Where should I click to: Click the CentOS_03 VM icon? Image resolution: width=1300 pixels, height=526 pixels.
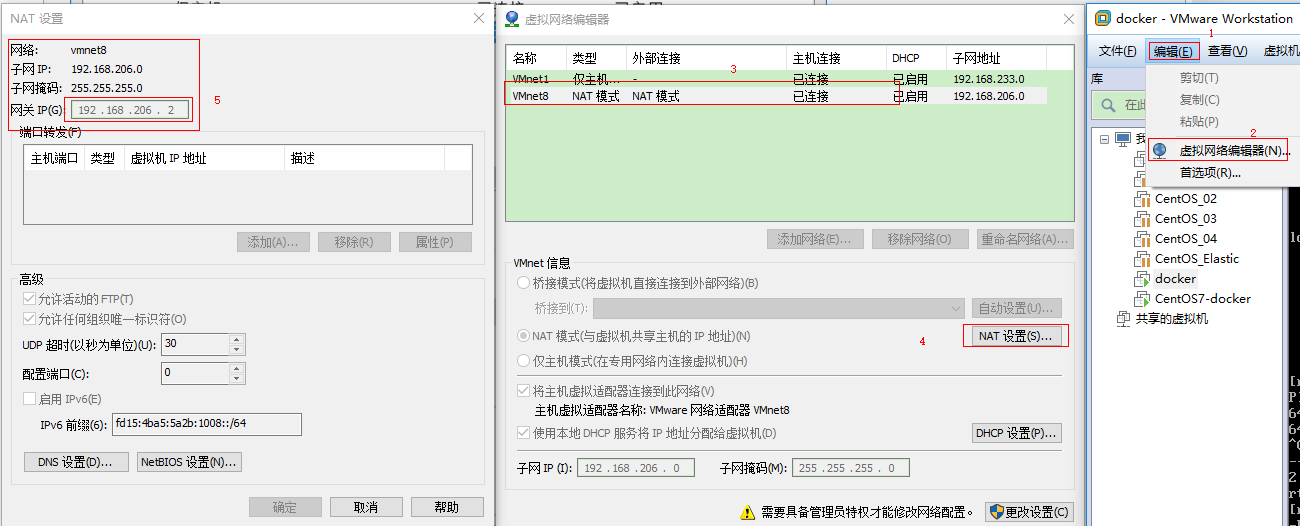click(x=1142, y=219)
